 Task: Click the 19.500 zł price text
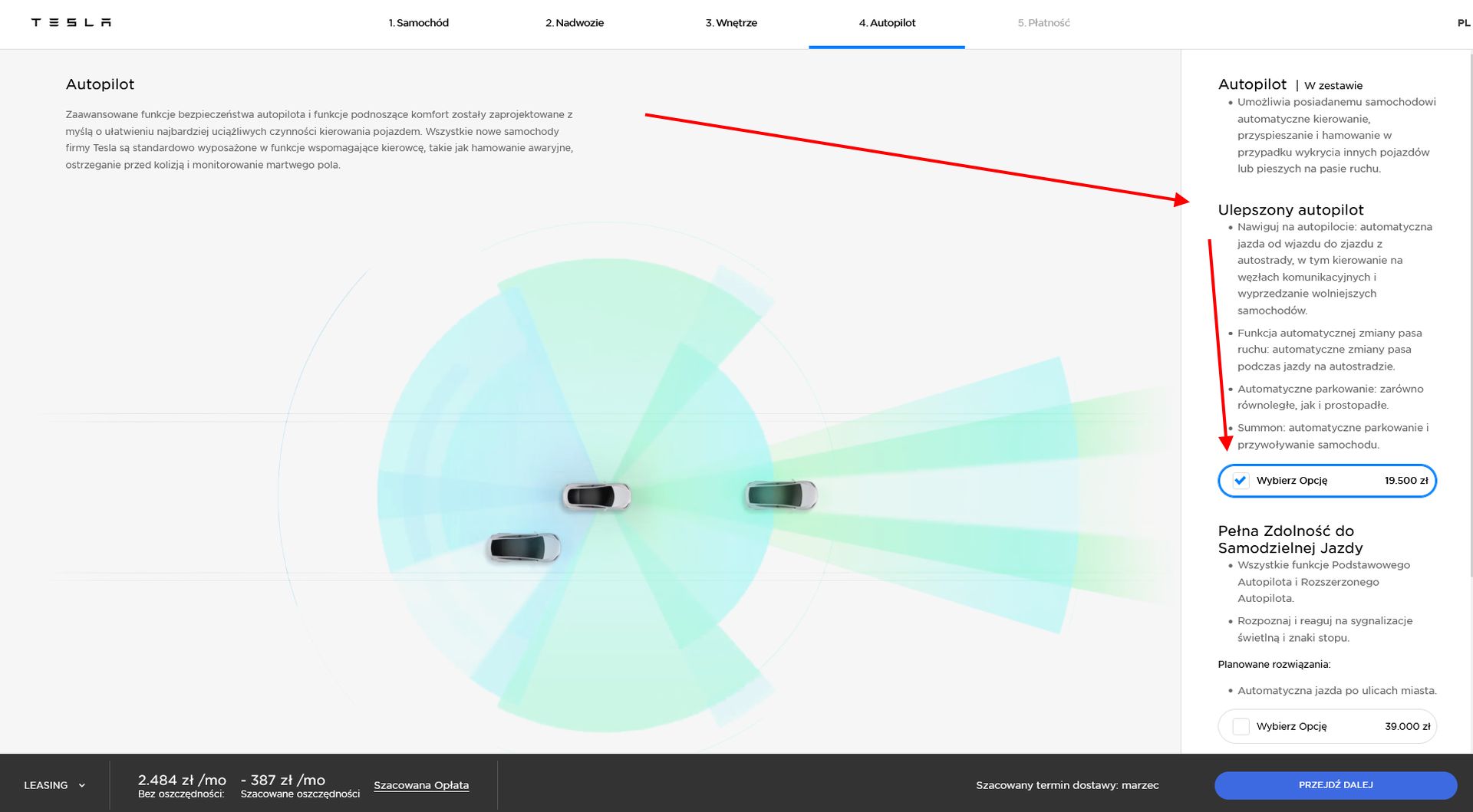pos(1406,481)
